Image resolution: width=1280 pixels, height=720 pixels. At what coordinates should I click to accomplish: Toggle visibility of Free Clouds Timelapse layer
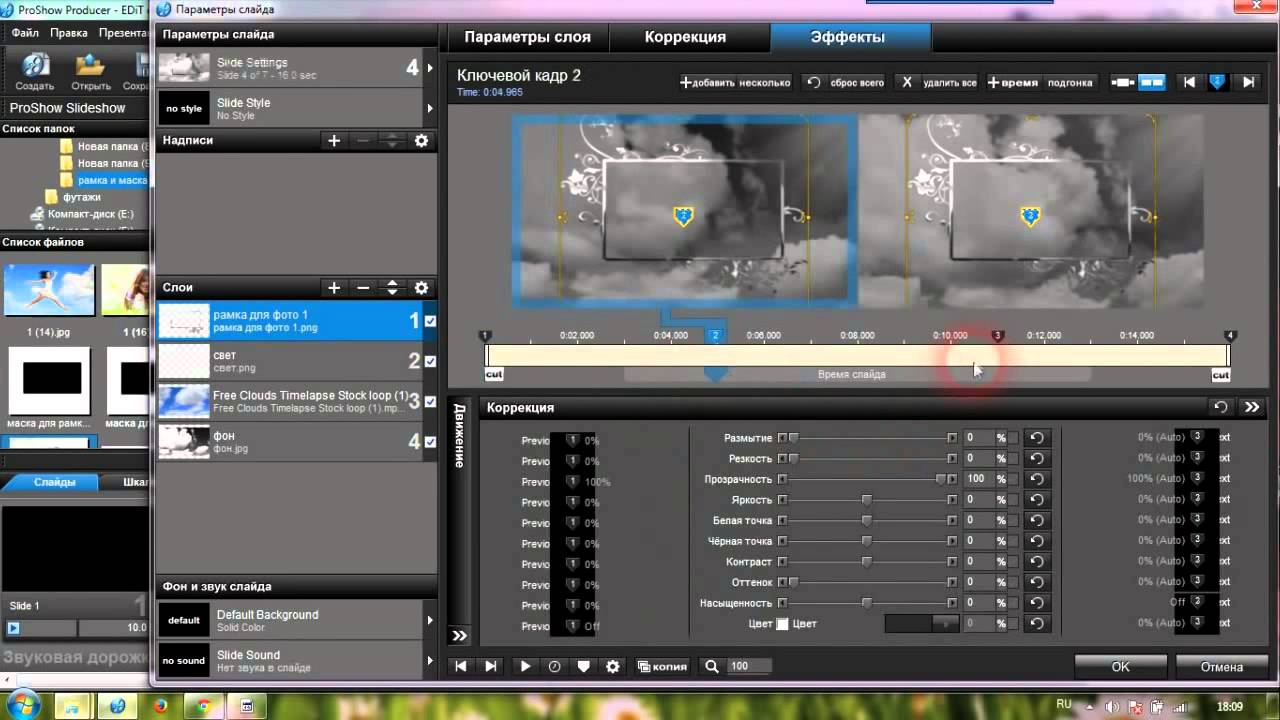pos(430,402)
